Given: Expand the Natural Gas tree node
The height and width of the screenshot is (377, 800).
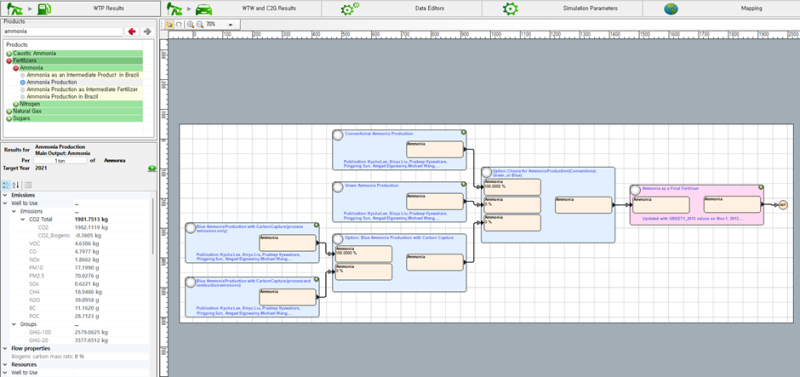Looking at the screenshot, I should pyautogui.click(x=9, y=111).
